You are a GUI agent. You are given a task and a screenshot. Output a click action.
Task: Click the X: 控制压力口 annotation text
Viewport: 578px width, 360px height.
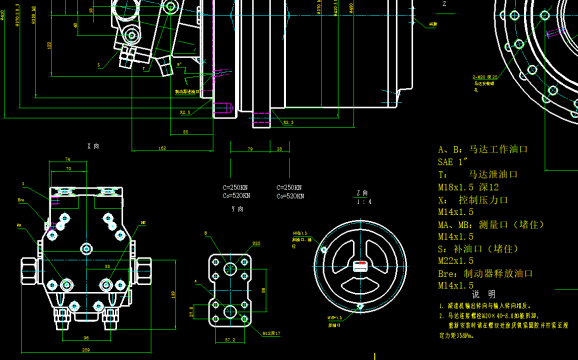point(473,200)
